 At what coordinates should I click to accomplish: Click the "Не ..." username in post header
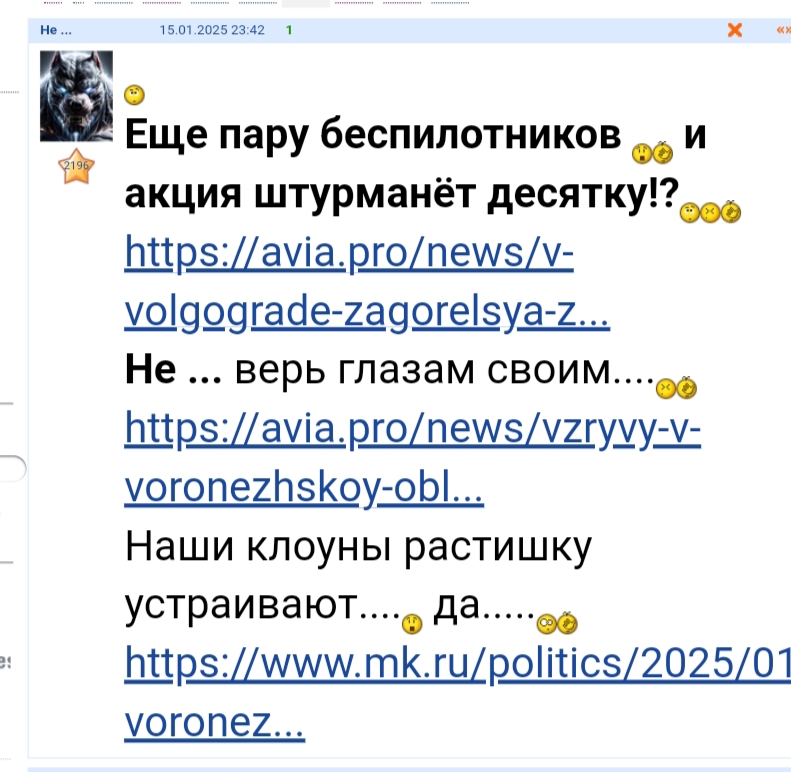pyautogui.click(x=56, y=30)
